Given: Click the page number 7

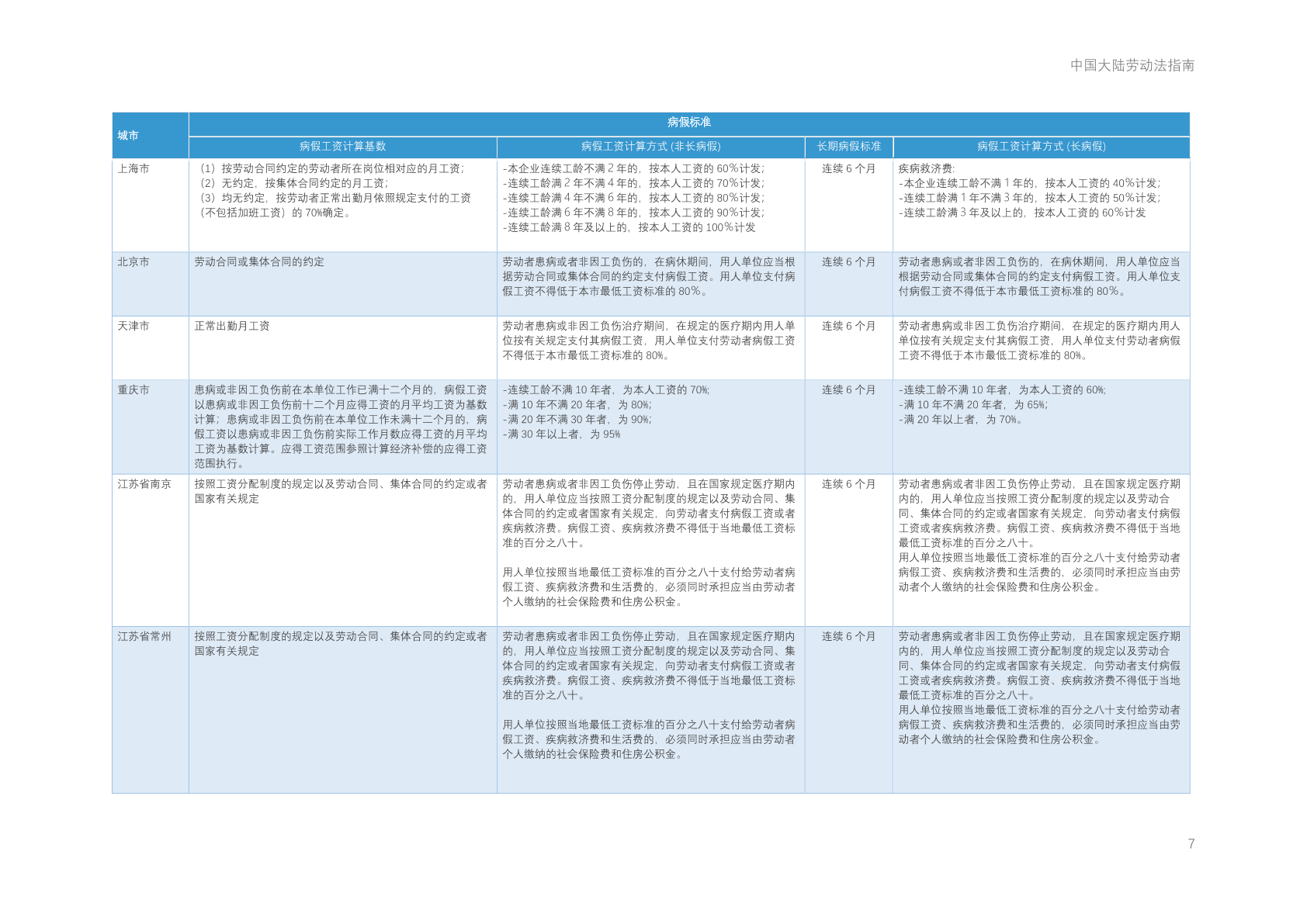Looking at the screenshot, I should coord(1191,844).
